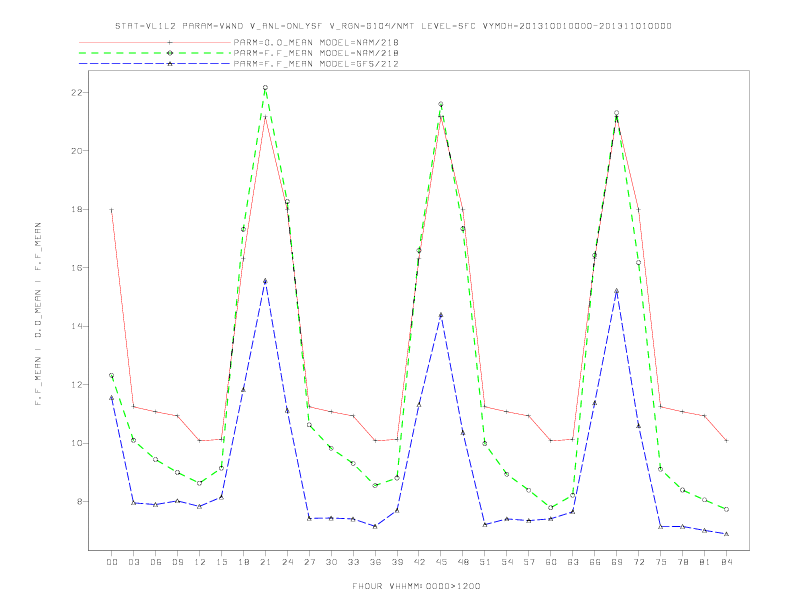This screenshot has width=792, height=612.
Task: Click red plus marker at hour 84
Action: (x=727, y=441)
